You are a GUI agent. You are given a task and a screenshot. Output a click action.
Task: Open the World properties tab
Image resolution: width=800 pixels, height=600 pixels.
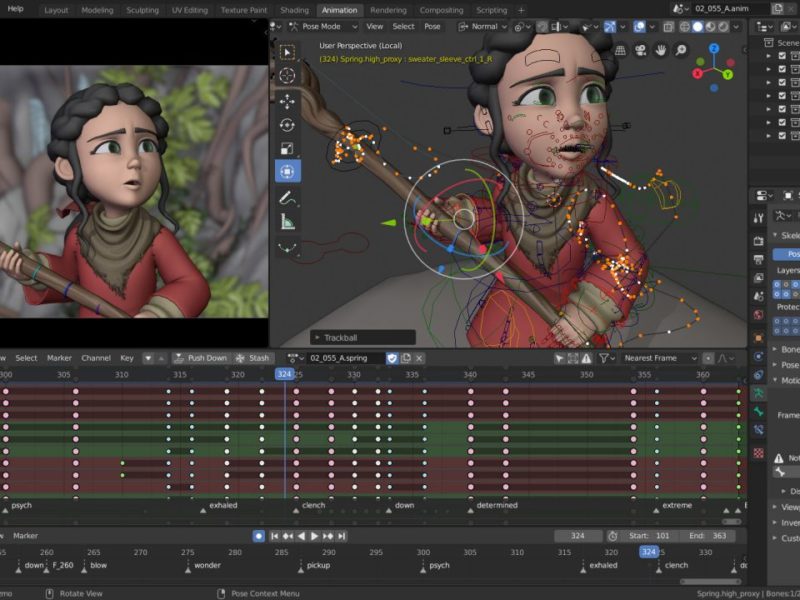[x=759, y=314]
